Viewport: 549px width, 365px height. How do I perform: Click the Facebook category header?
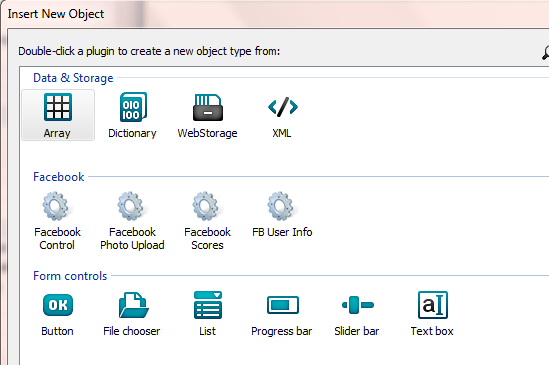point(58,177)
